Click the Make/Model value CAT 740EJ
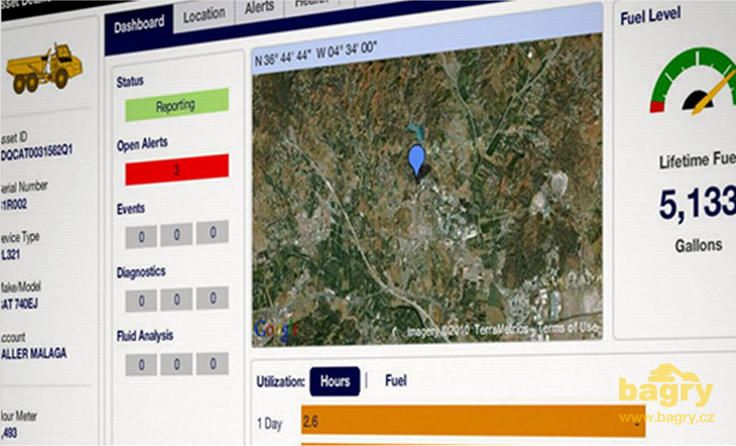The width and height of the screenshot is (736, 446). pyautogui.click(x=19, y=304)
